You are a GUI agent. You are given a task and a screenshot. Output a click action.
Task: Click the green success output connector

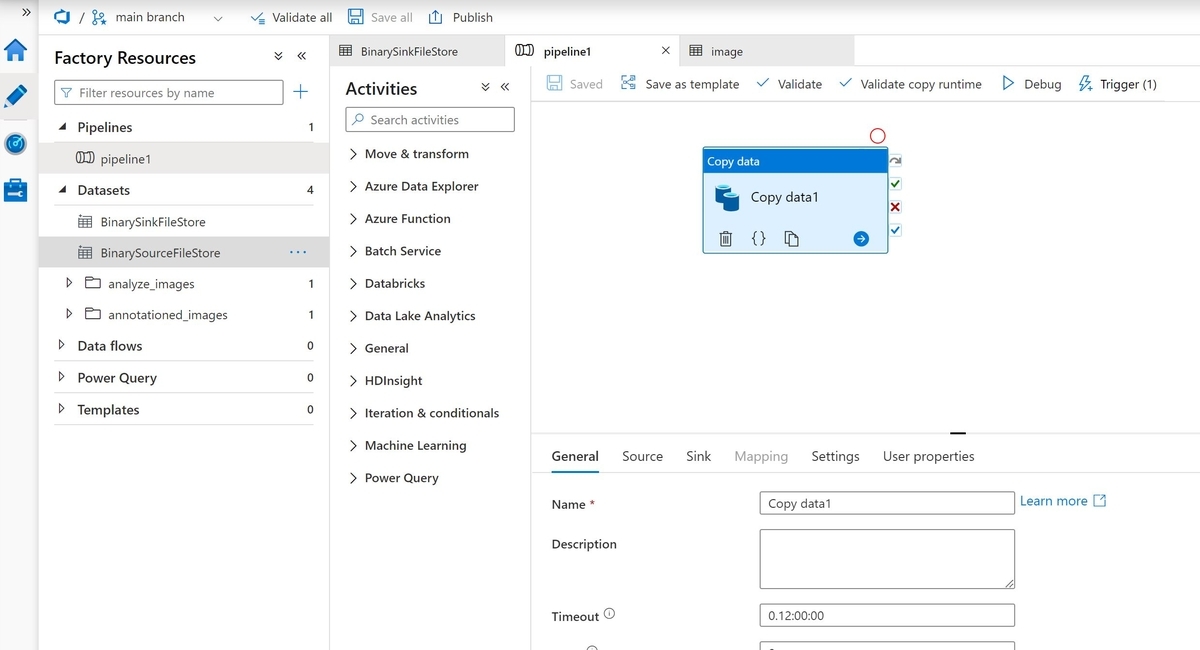[x=895, y=184]
